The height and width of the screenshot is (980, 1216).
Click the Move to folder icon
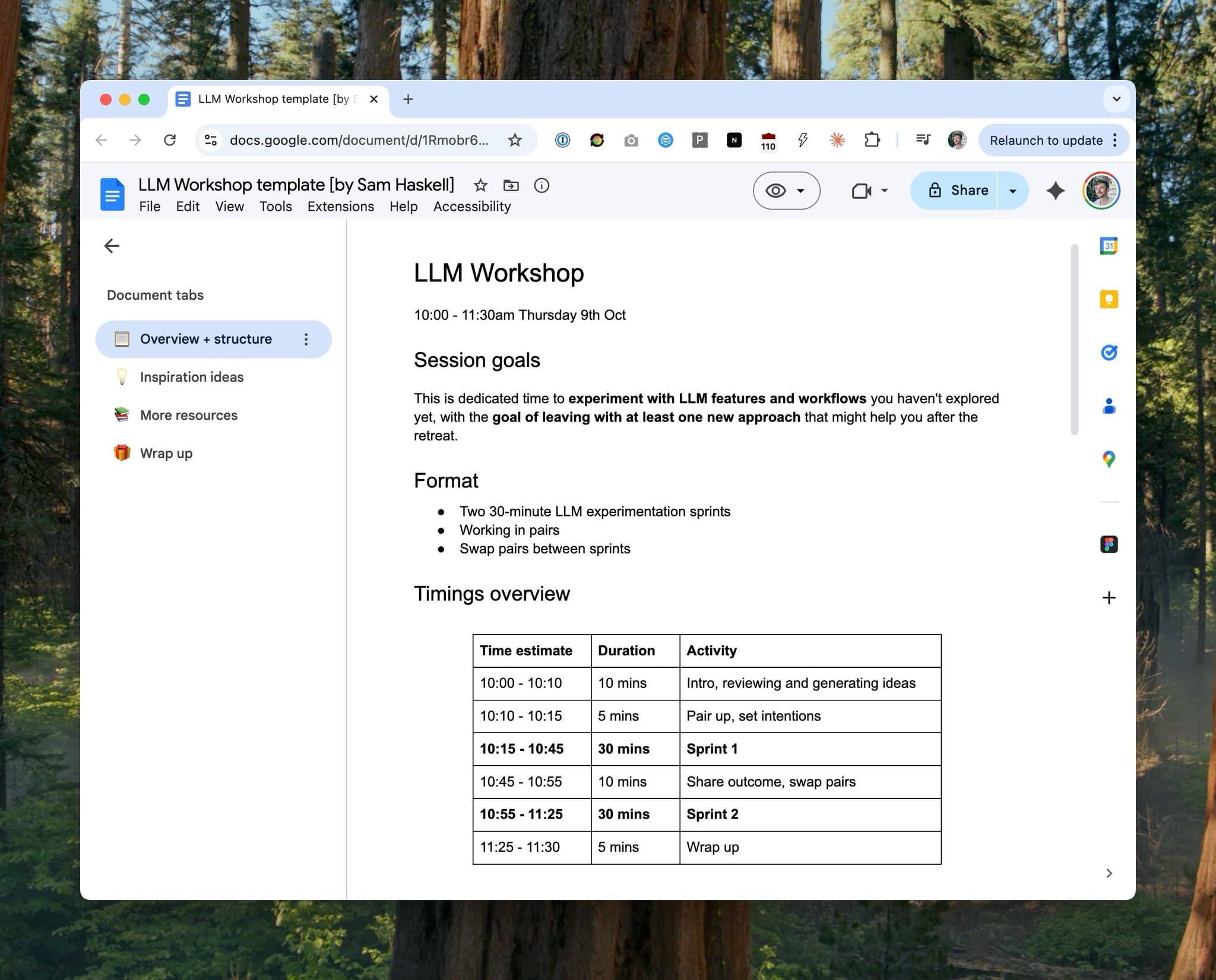[x=511, y=186]
